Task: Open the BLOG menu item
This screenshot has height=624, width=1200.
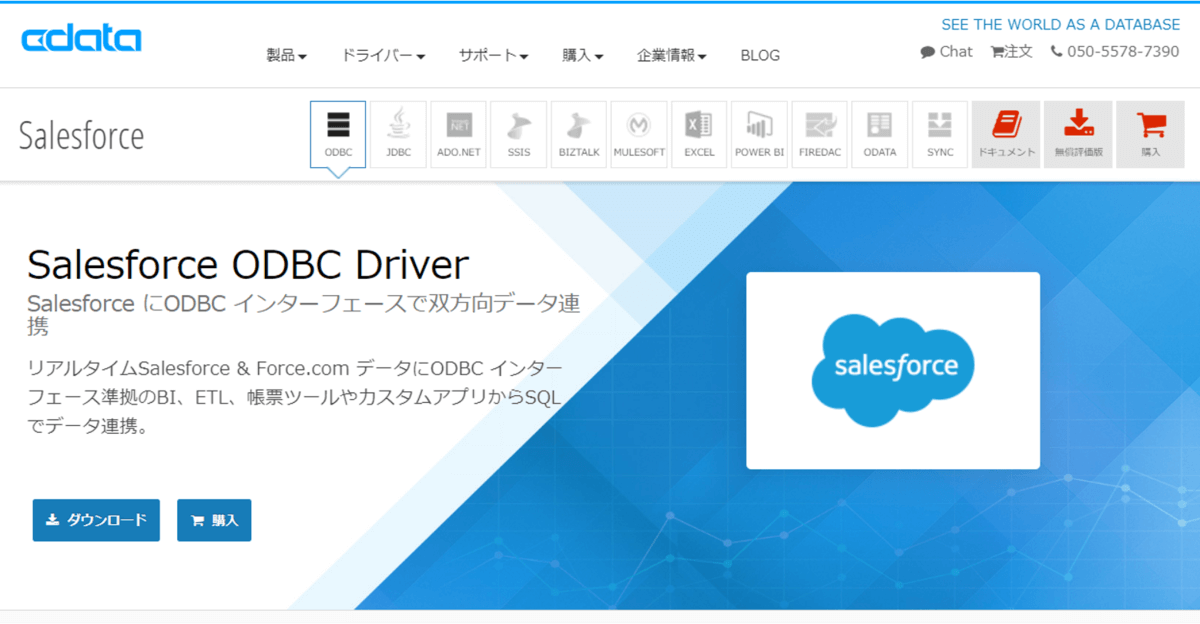Action: (760, 55)
